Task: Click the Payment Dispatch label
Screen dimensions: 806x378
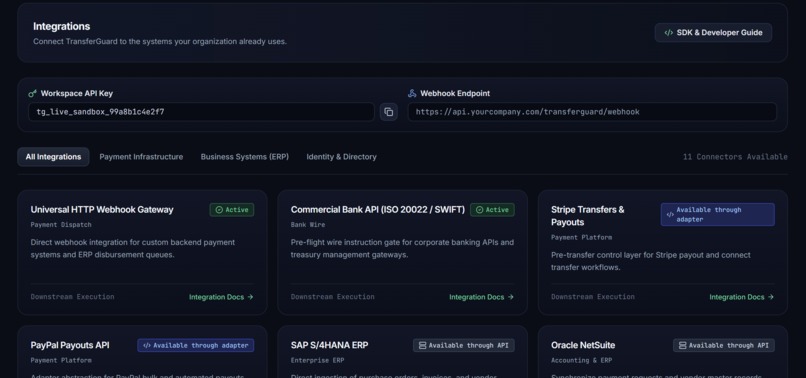Action: [61, 225]
